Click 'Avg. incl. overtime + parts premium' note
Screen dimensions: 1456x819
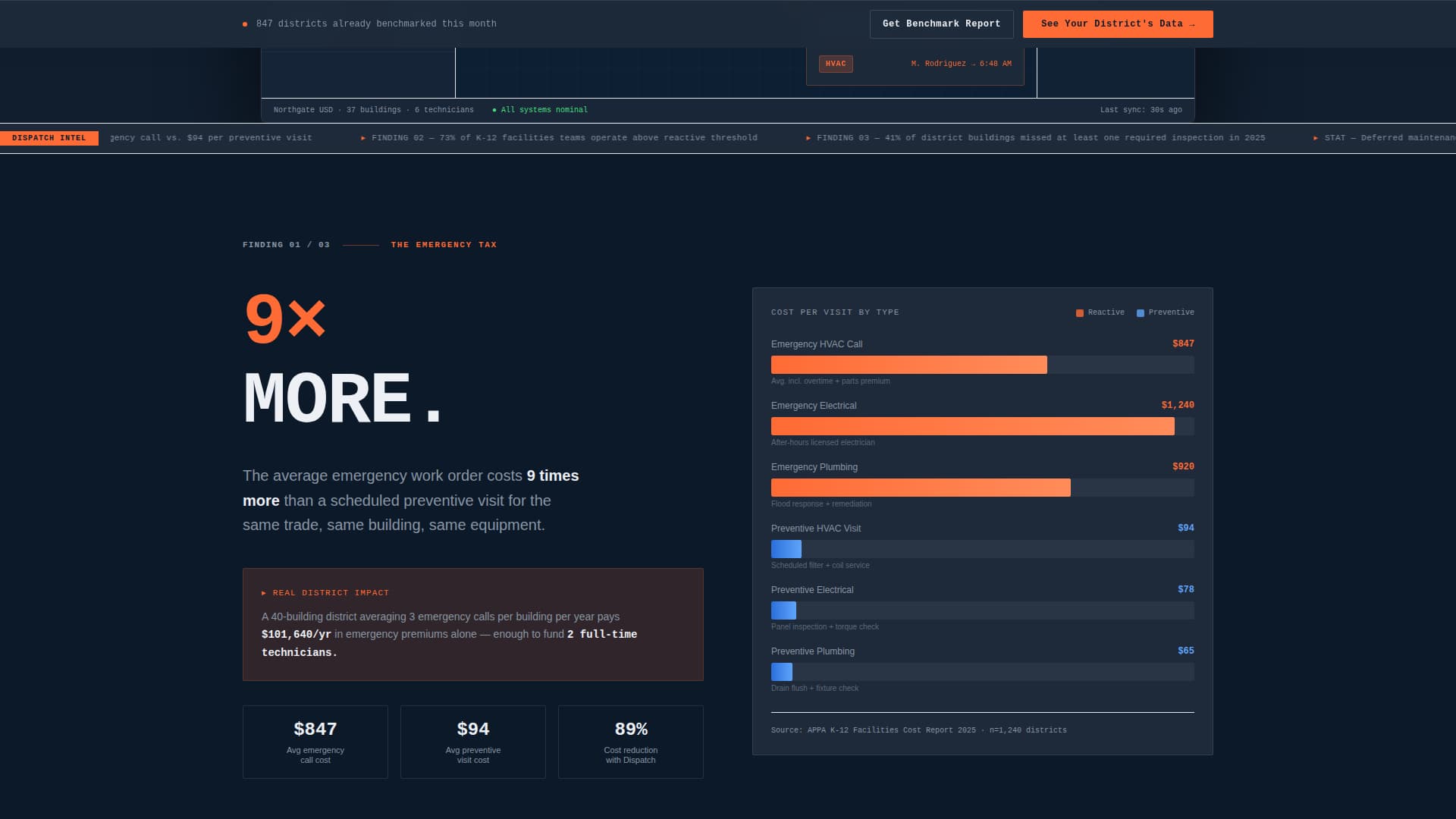[x=830, y=381]
